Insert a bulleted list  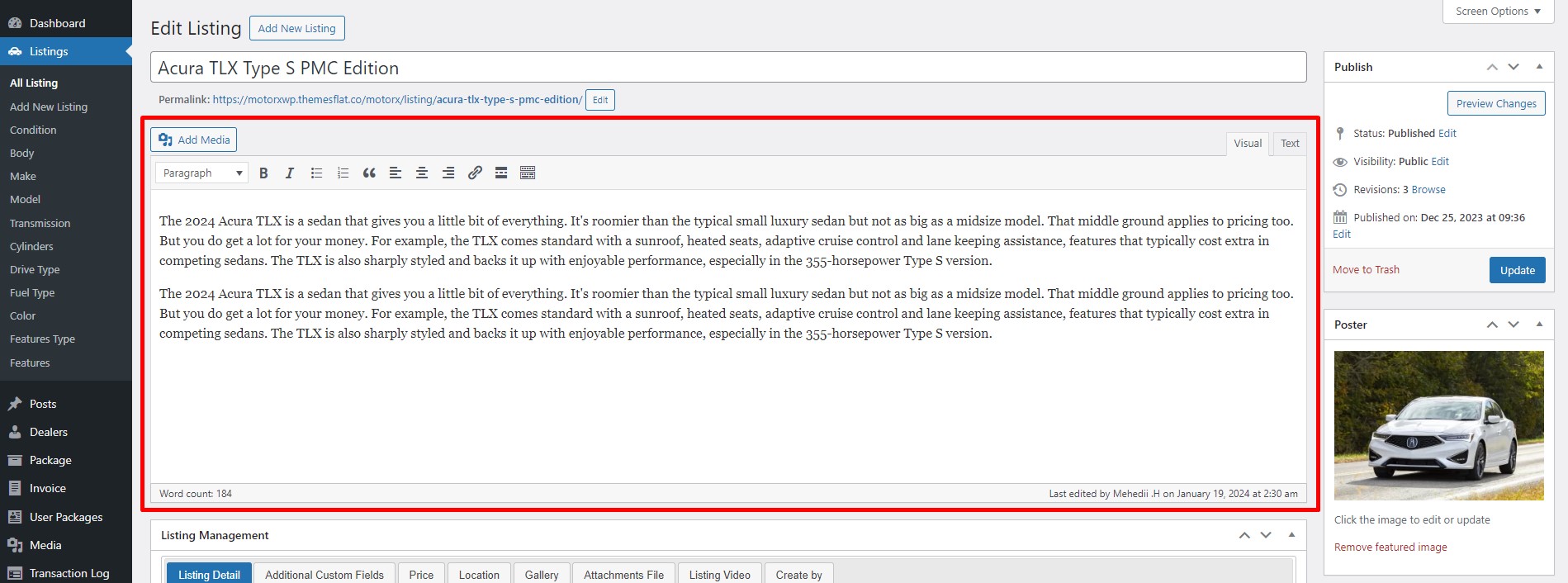[316, 173]
